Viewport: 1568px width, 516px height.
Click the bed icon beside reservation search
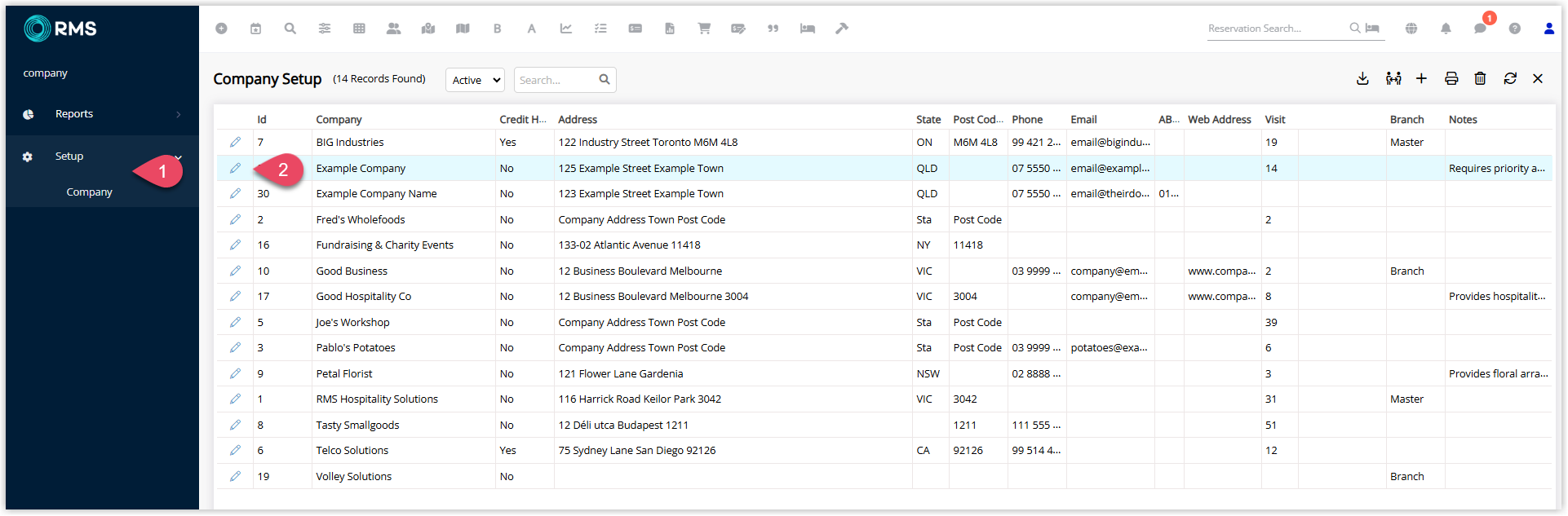(x=1372, y=28)
